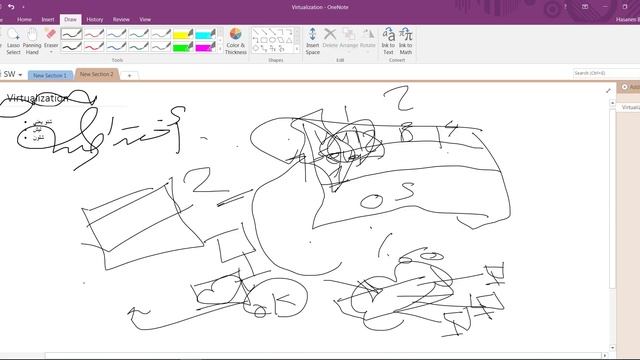This screenshot has height=360, width=640.
Task: Convert with Ink to Math
Action: point(405,41)
